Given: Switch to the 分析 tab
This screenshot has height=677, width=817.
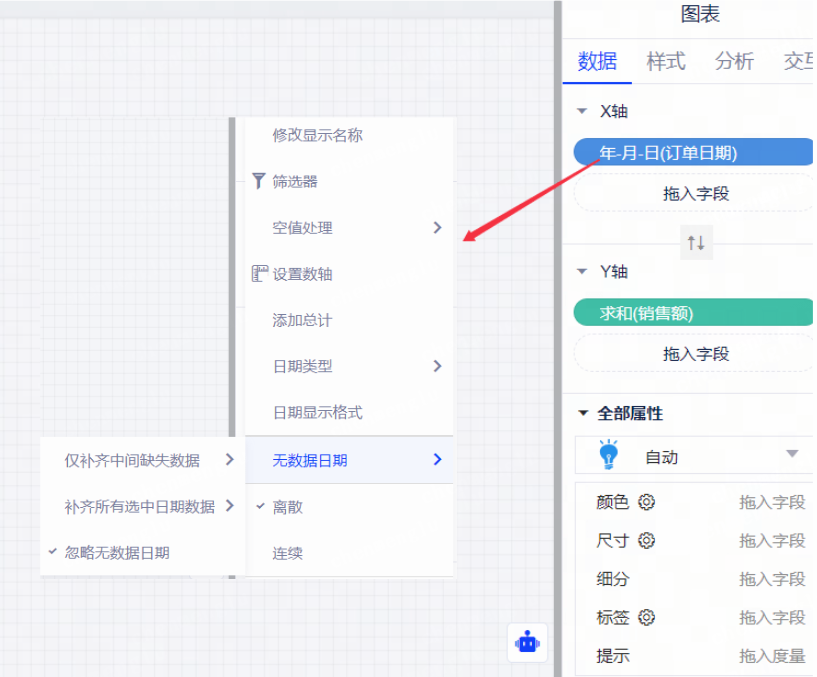Looking at the screenshot, I should pos(734,62).
